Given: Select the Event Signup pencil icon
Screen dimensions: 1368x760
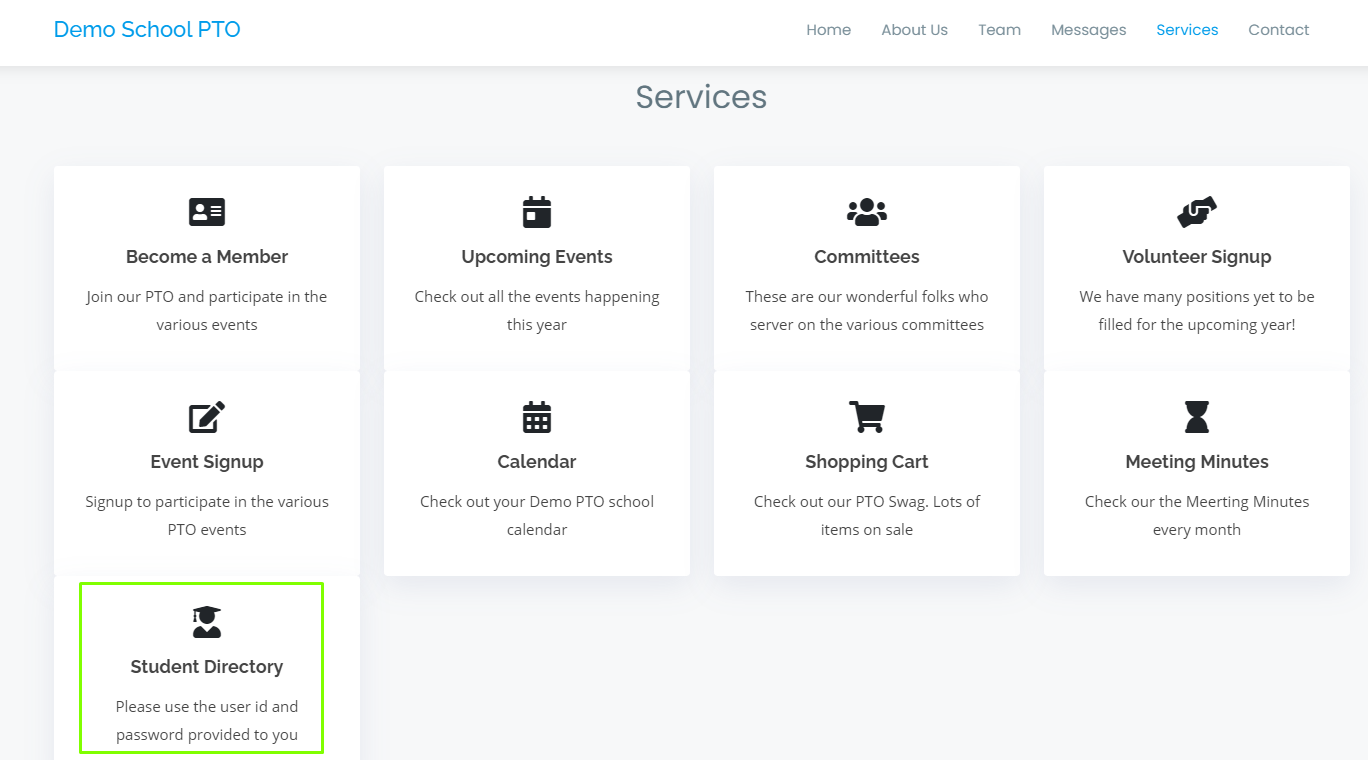Looking at the screenshot, I should [207, 416].
